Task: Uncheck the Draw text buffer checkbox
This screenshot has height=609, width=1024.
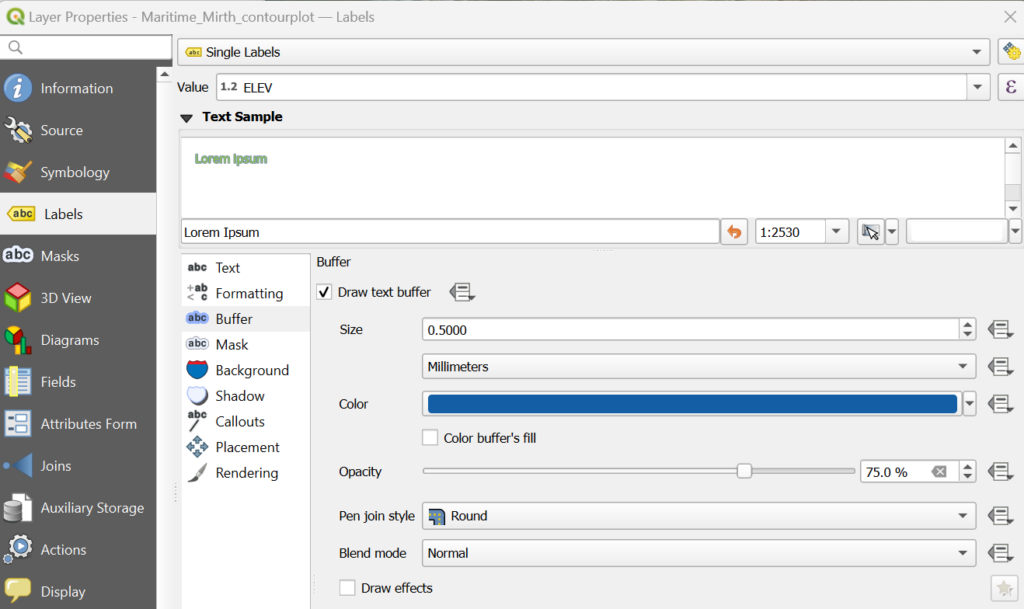Action: point(325,292)
